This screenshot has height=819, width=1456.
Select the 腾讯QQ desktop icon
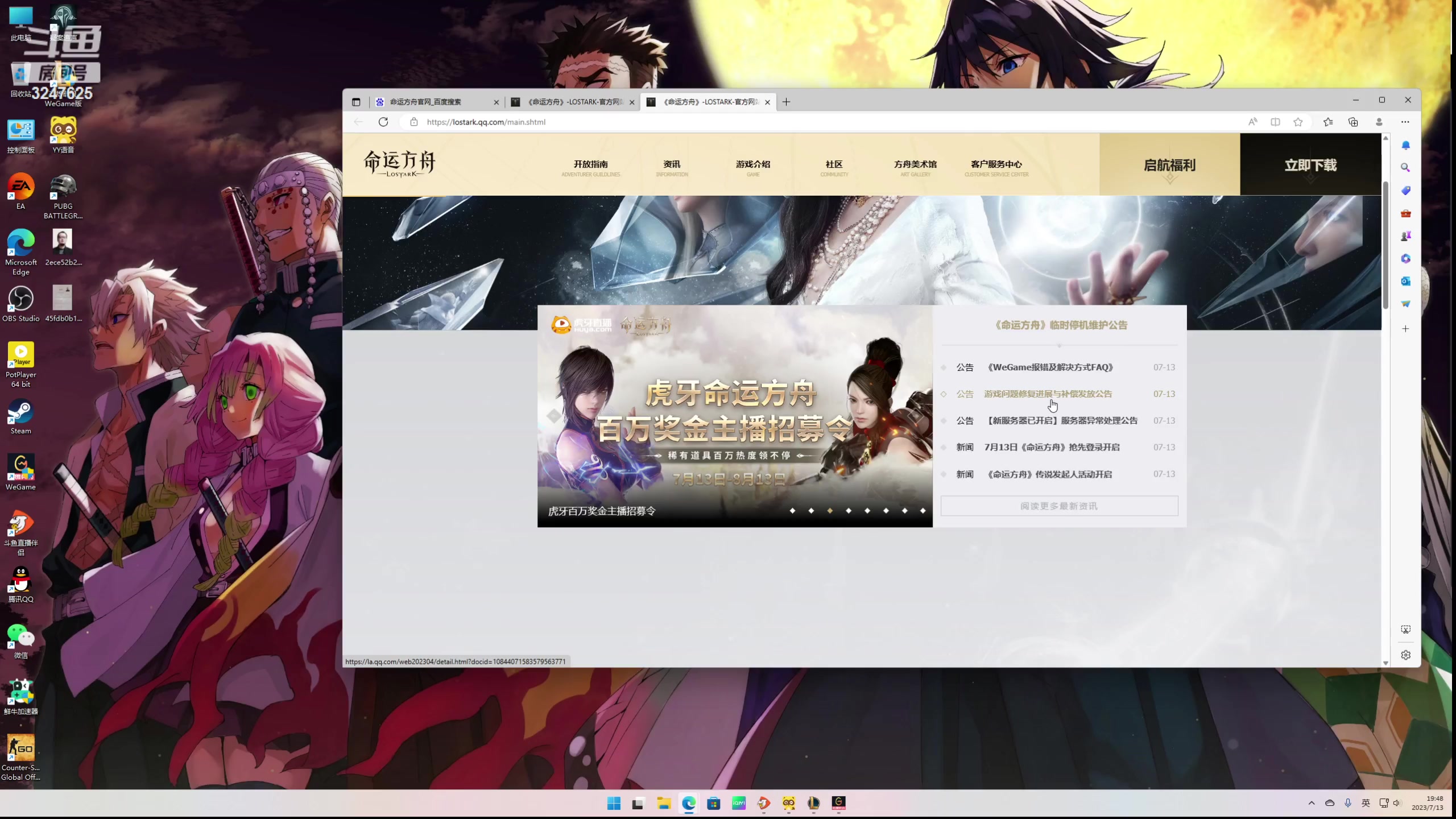[20, 585]
